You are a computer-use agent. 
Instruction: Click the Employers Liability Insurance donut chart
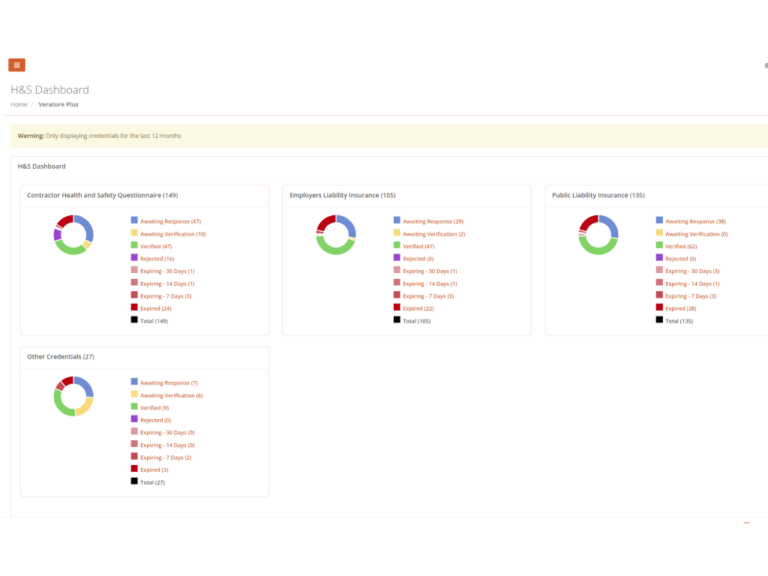click(336, 235)
